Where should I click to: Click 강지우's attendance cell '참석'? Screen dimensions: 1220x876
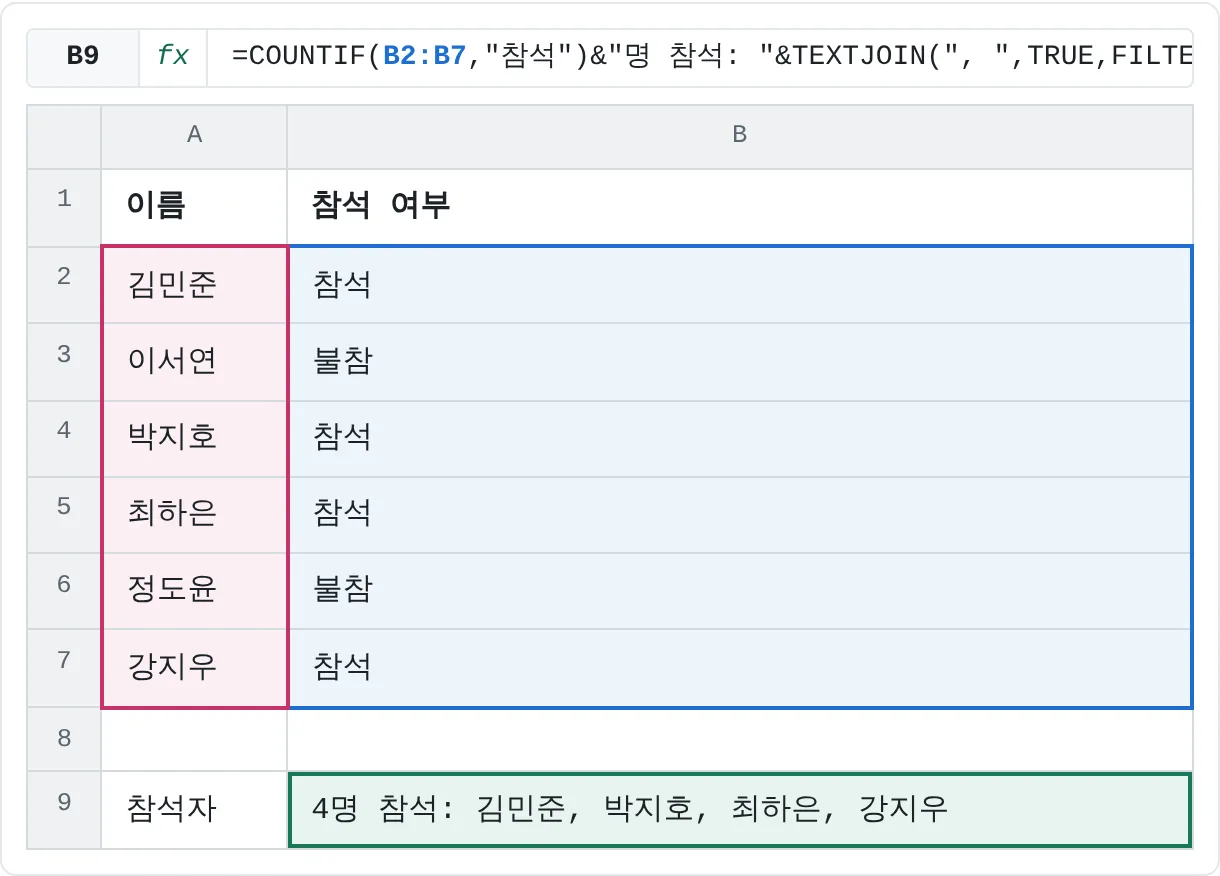tap(740, 667)
